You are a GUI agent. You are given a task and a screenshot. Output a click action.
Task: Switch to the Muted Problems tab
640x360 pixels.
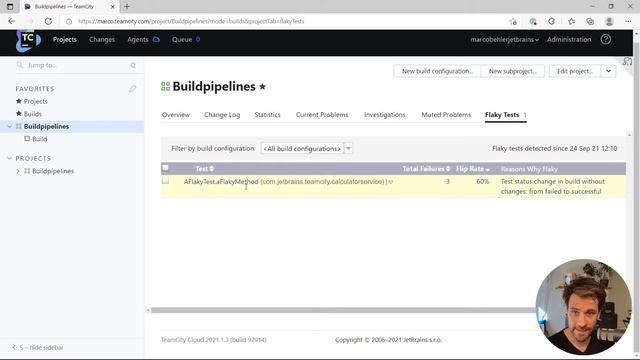point(446,115)
